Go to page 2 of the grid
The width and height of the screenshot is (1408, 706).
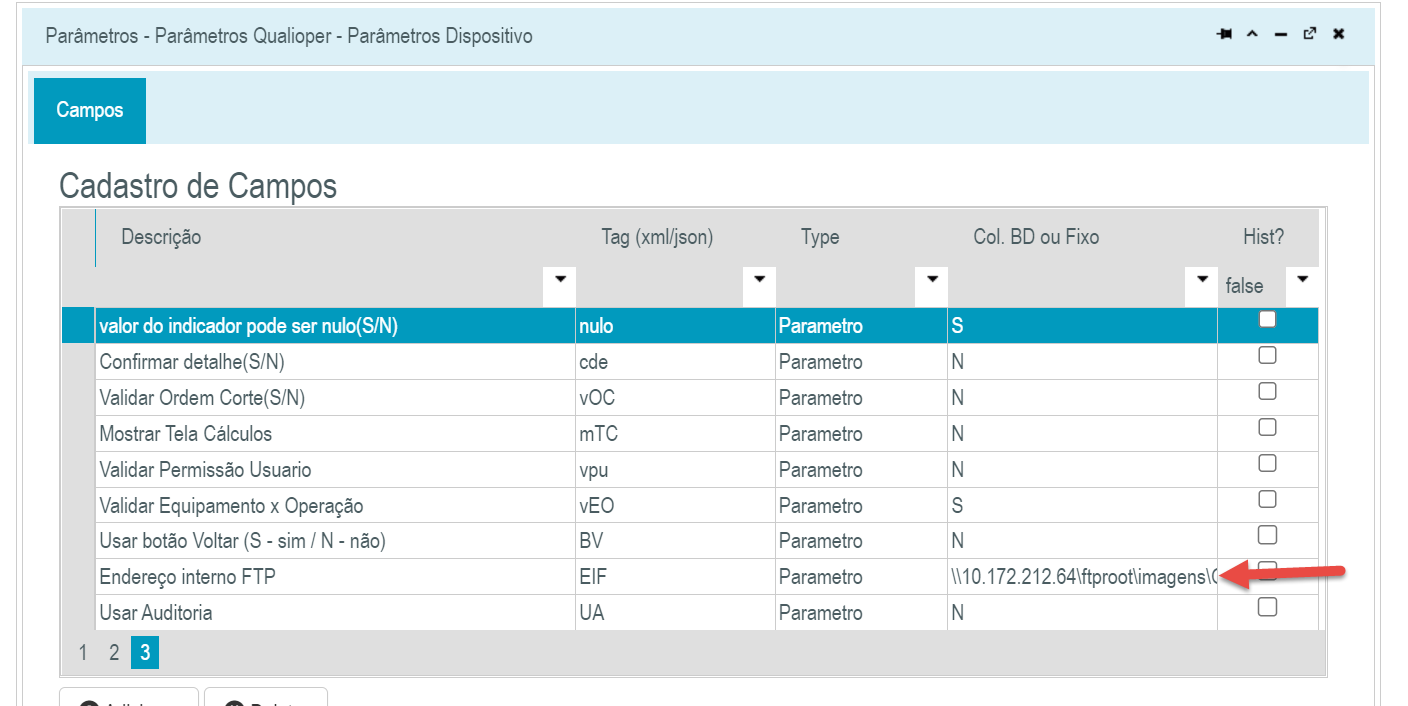[114, 653]
